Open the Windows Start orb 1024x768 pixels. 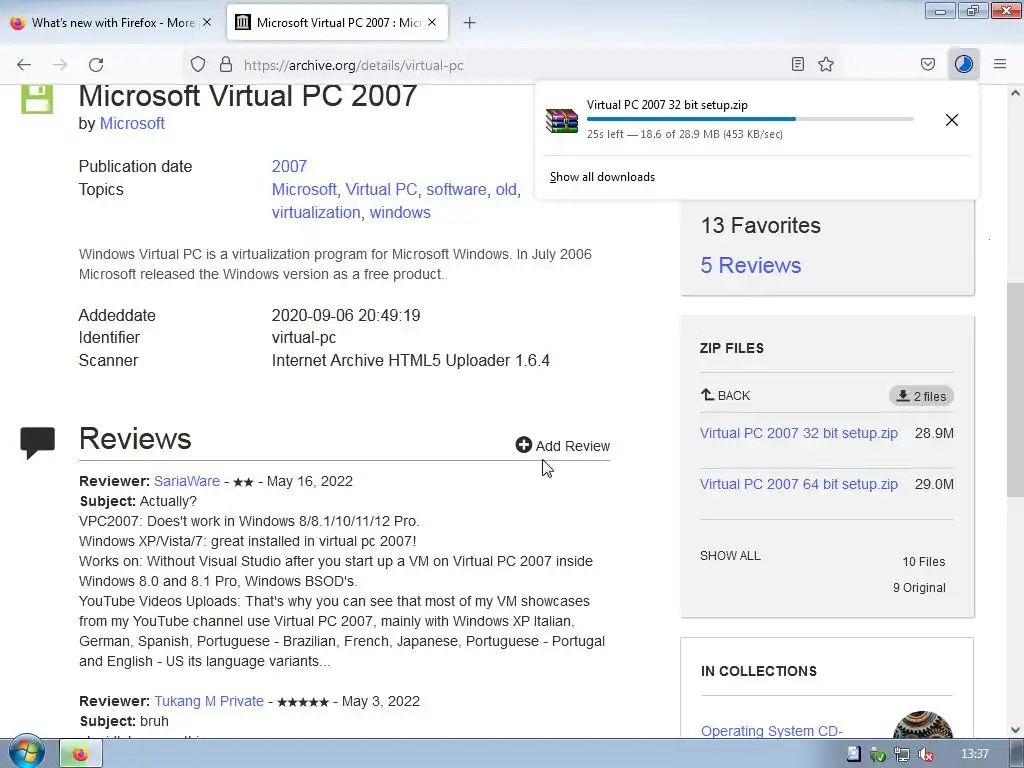[26, 752]
